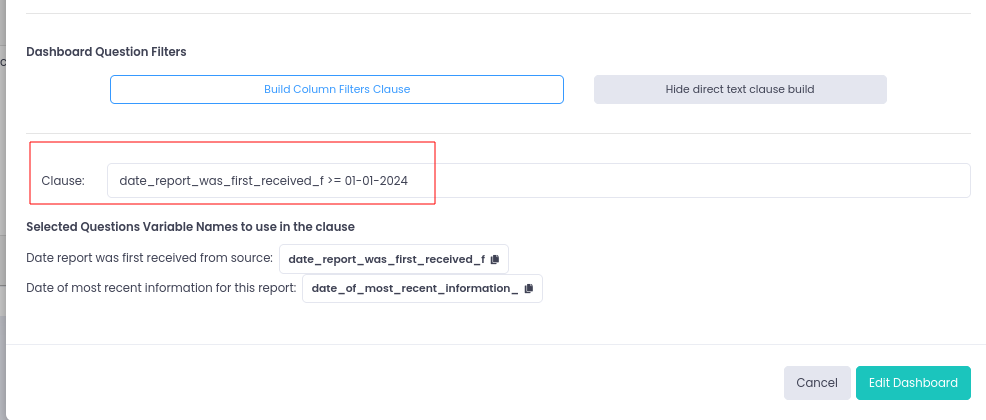Click "Date of most recent information" label
This screenshot has height=420, width=986.
coord(161,288)
